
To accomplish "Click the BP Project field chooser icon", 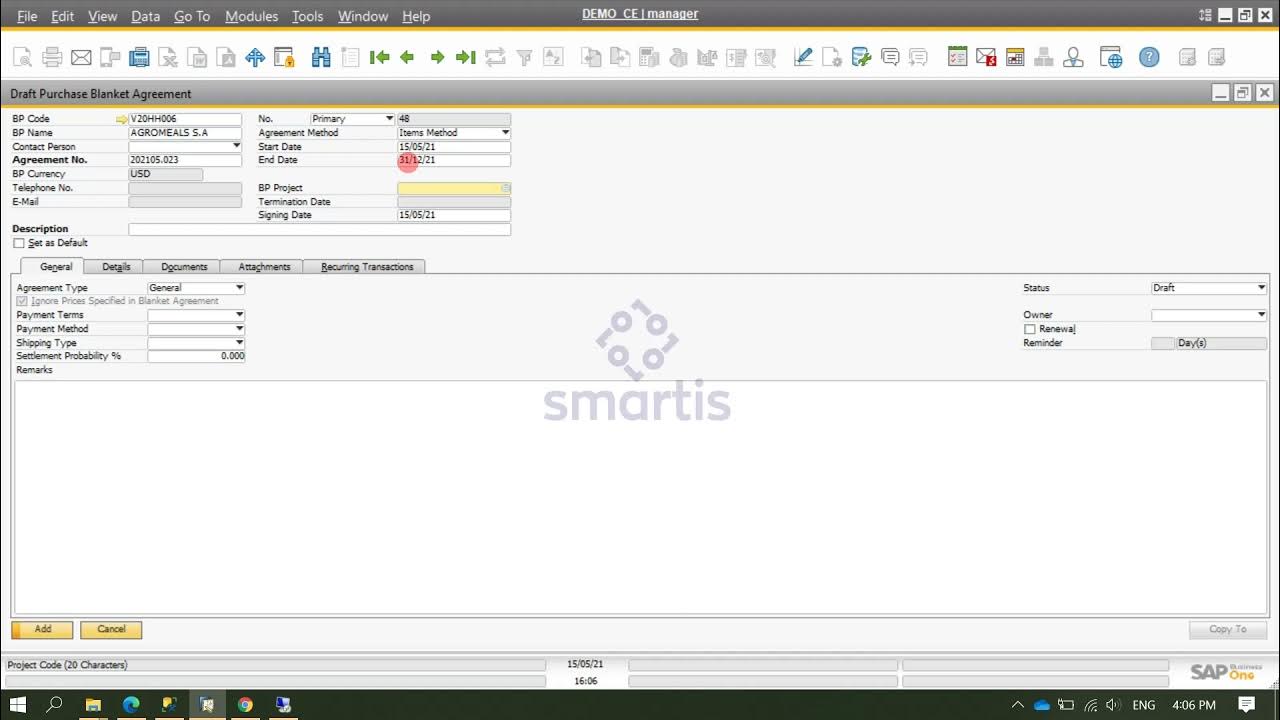I will coord(506,188).
